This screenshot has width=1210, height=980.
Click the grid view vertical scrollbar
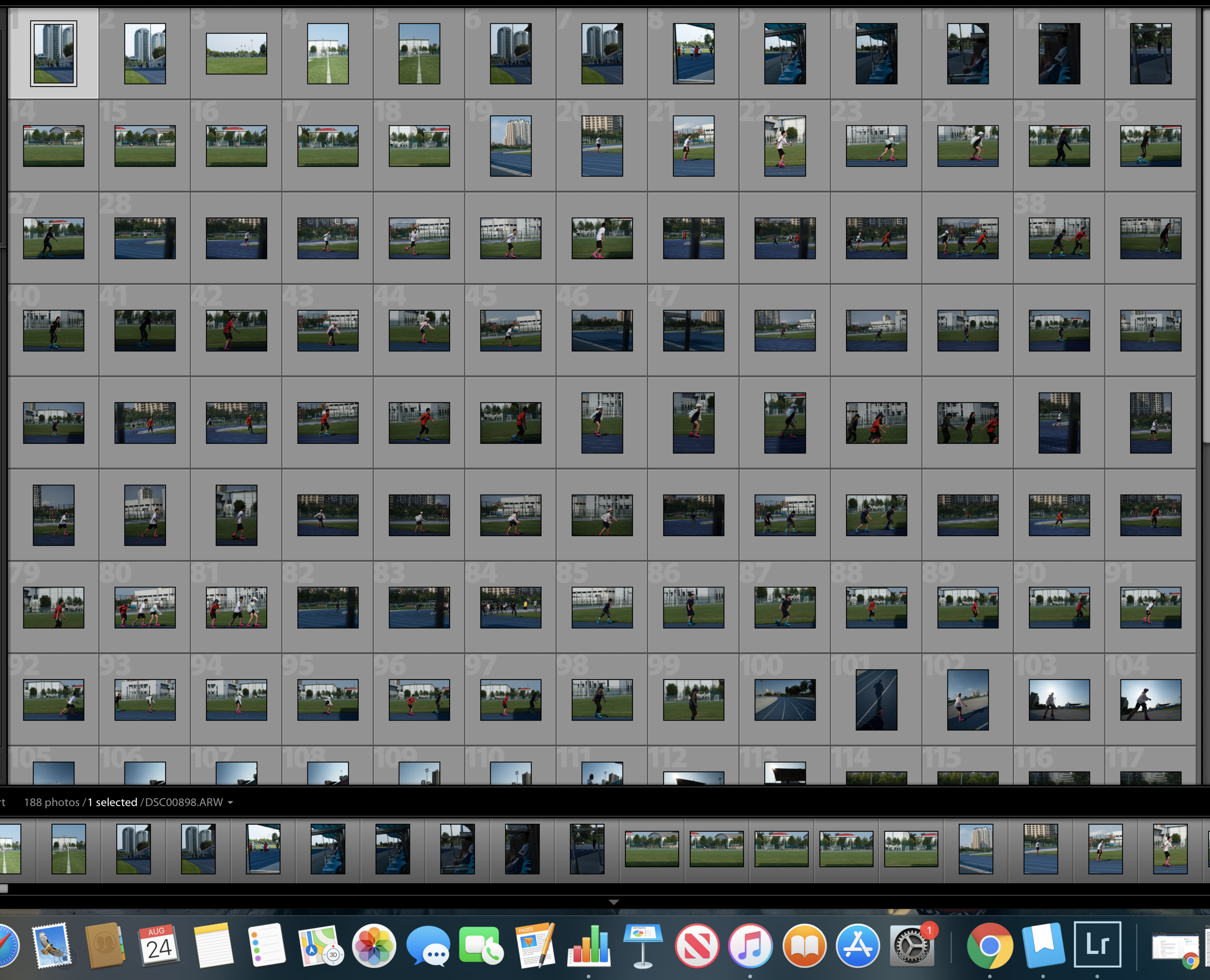(x=1207, y=226)
